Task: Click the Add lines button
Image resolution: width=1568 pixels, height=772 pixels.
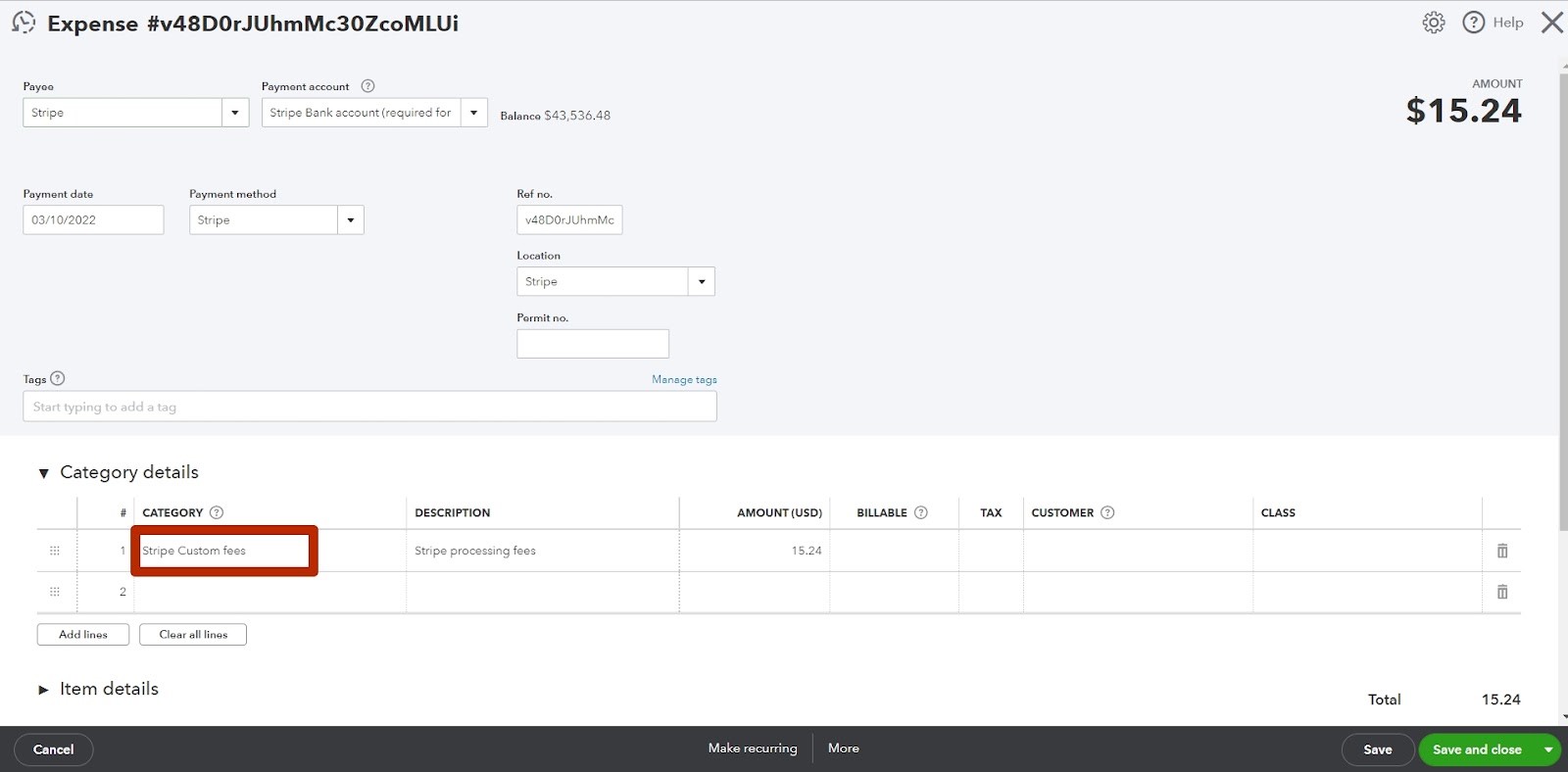Action: coord(83,635)
